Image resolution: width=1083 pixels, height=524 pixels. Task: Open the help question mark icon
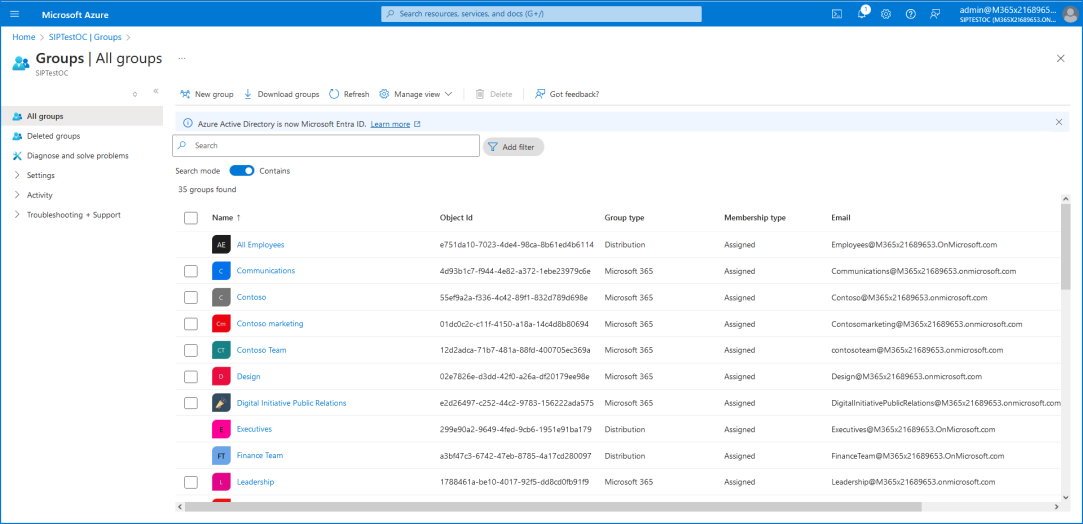pos(910,14)
